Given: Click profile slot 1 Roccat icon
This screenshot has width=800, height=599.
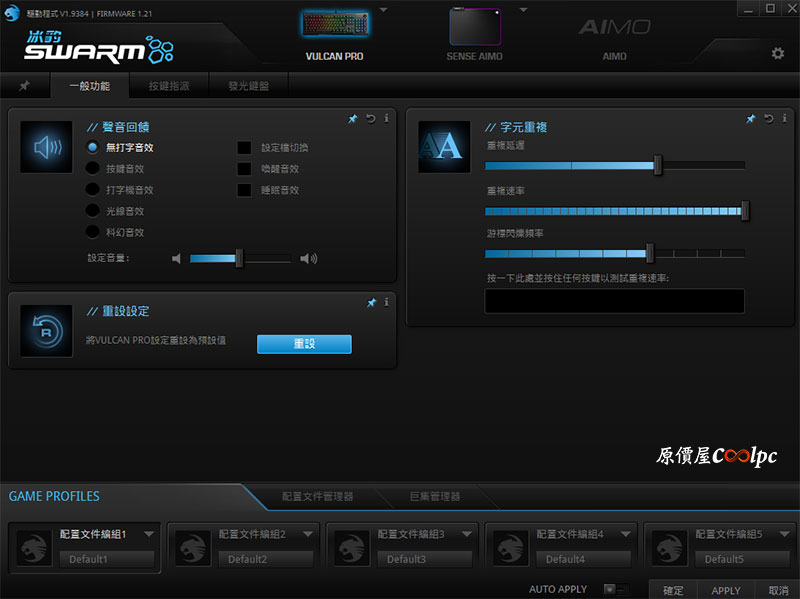Looking at the screenshot, I should coord(34,548).
